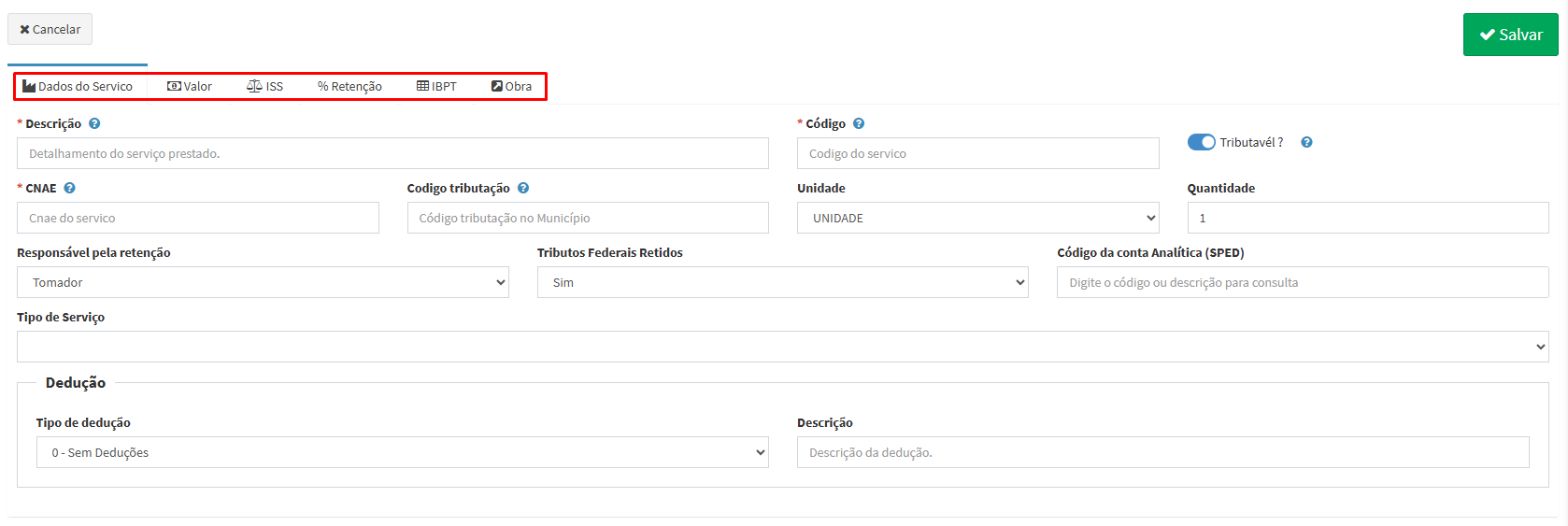This screenshot has height=526, width=1568.
Task: Open the Retenção tab
Action: click(x=349, y=86)
